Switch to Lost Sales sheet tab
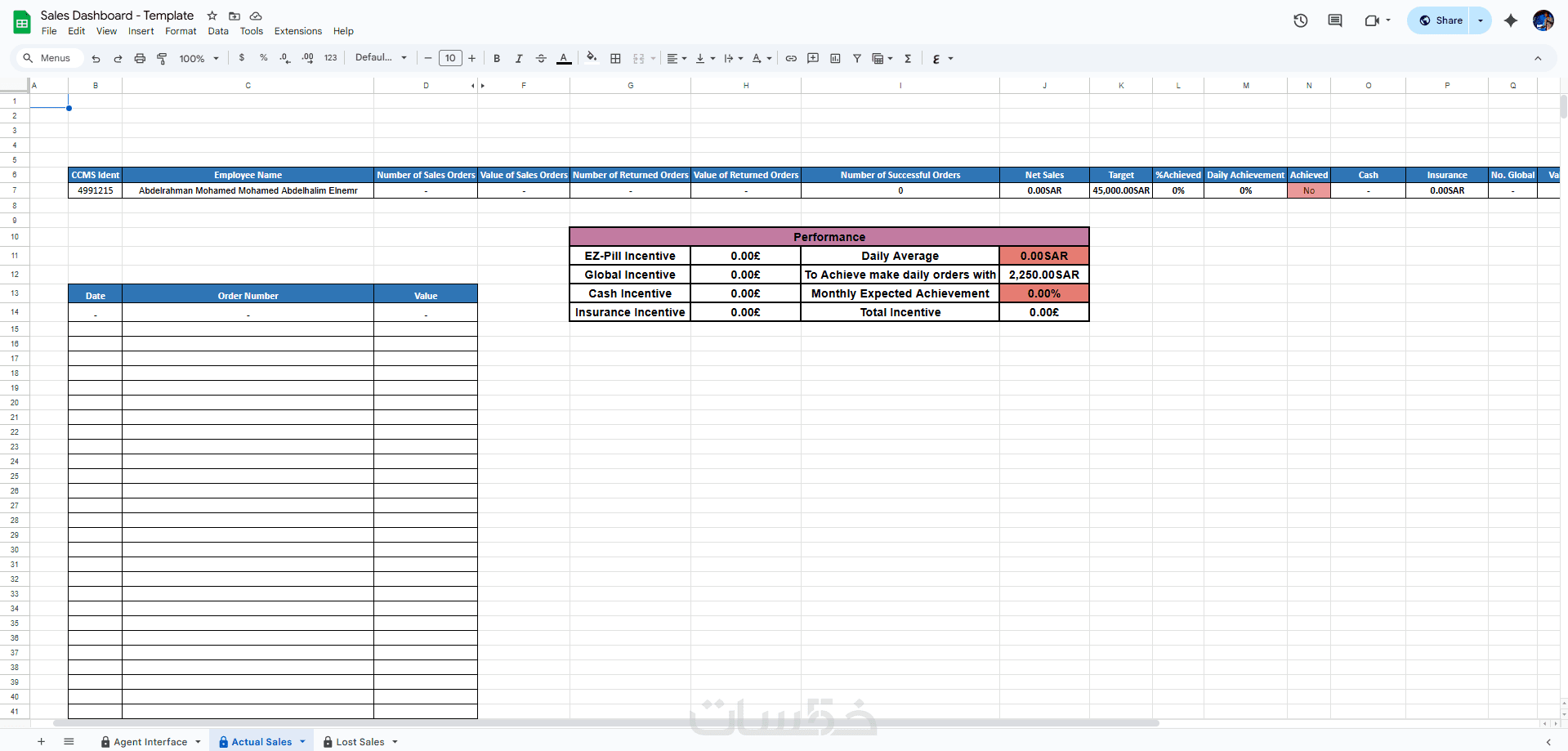The height and width of the screenshot is (751, 1568). click(x=360, y=741)
